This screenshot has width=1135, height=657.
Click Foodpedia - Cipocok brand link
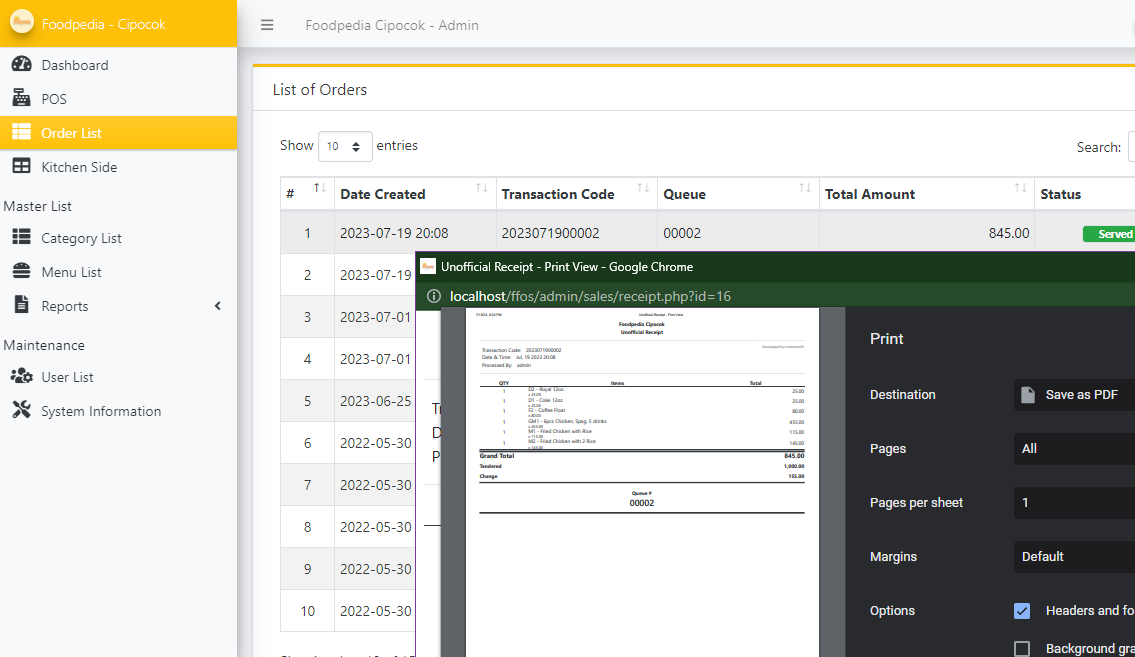(104, 24)
